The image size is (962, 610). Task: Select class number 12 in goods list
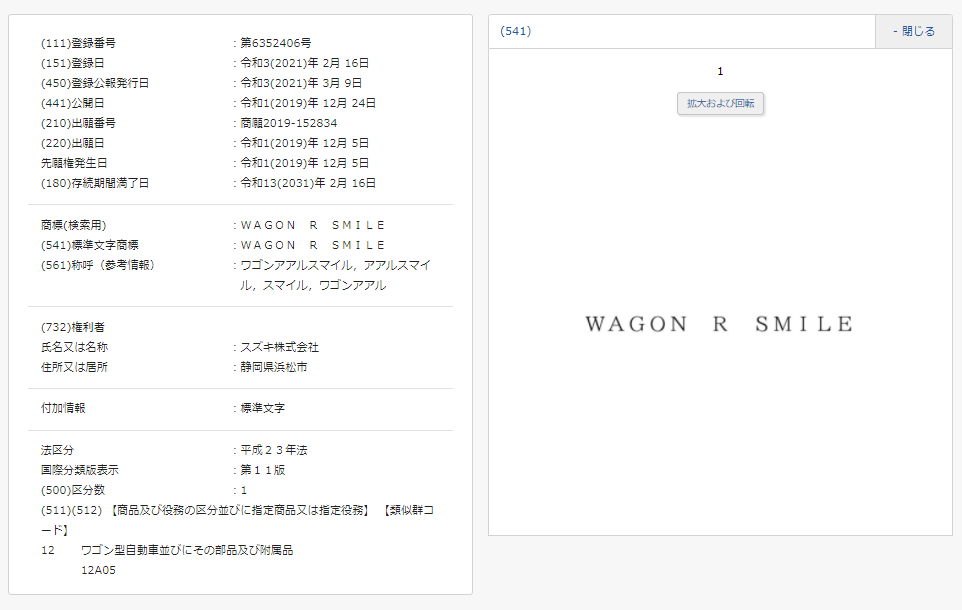pos(48,550)
